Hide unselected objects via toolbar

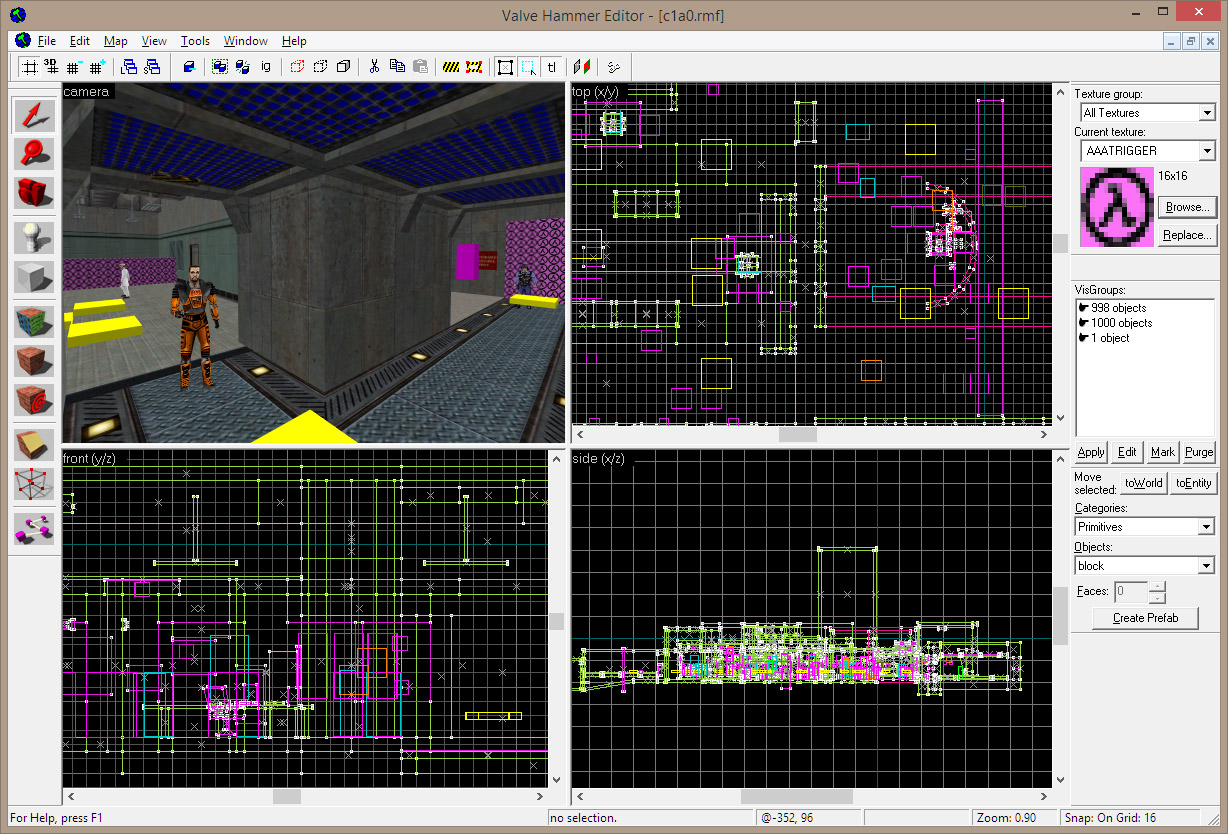click(320, 67)
